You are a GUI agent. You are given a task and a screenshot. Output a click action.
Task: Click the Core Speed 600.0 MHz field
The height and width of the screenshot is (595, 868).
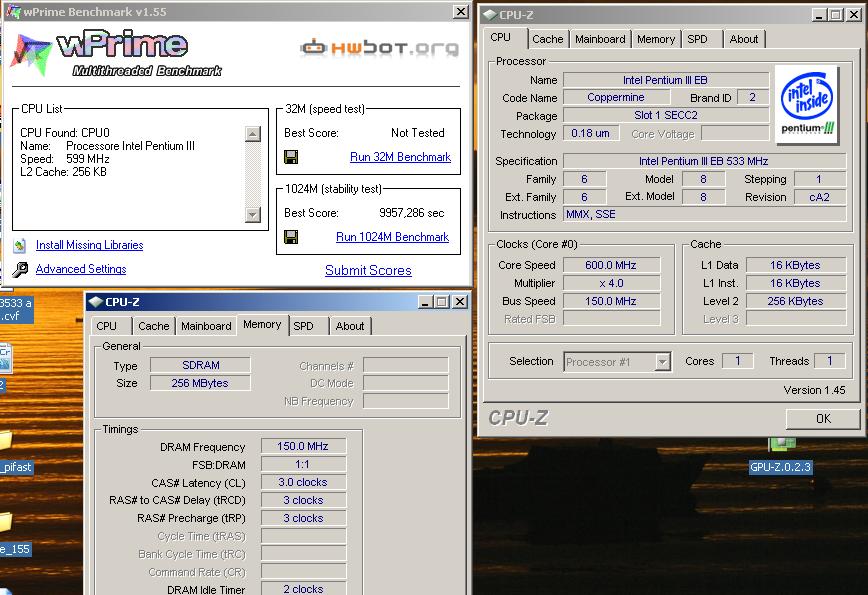[x=611, y=266]
